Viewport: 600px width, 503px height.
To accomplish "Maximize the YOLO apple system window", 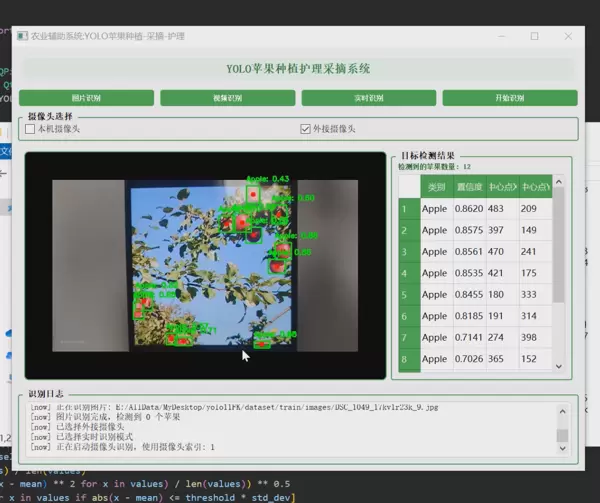I will point(534,36).
